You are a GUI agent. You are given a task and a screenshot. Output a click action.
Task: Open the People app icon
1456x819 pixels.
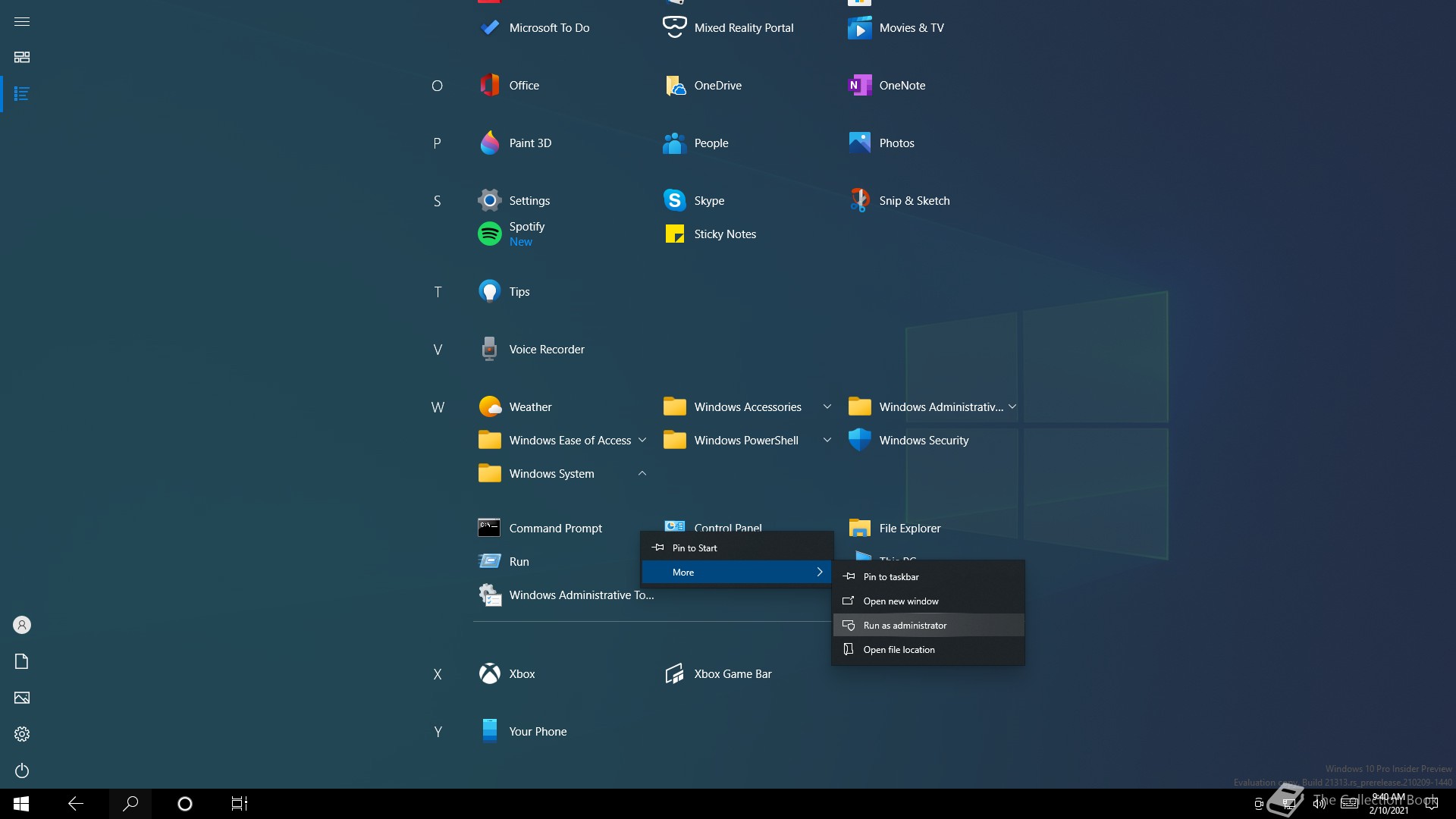(x=674, y=143)
